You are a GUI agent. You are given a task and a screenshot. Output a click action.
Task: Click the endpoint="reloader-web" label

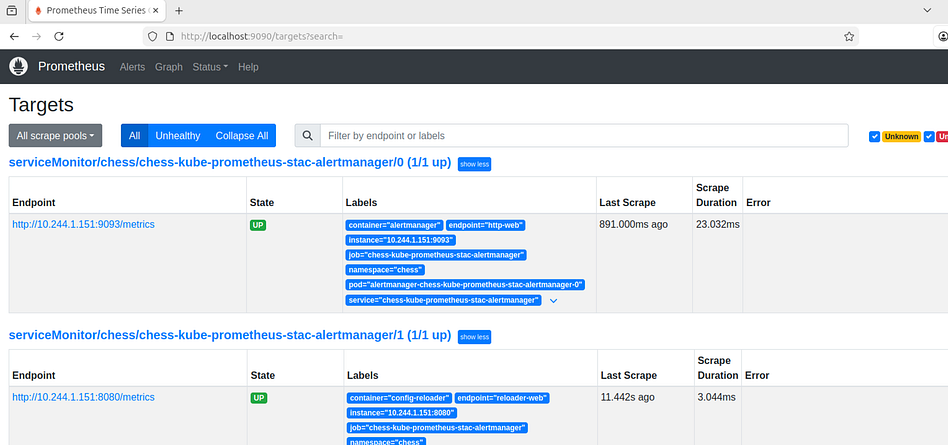coord(502,398)
